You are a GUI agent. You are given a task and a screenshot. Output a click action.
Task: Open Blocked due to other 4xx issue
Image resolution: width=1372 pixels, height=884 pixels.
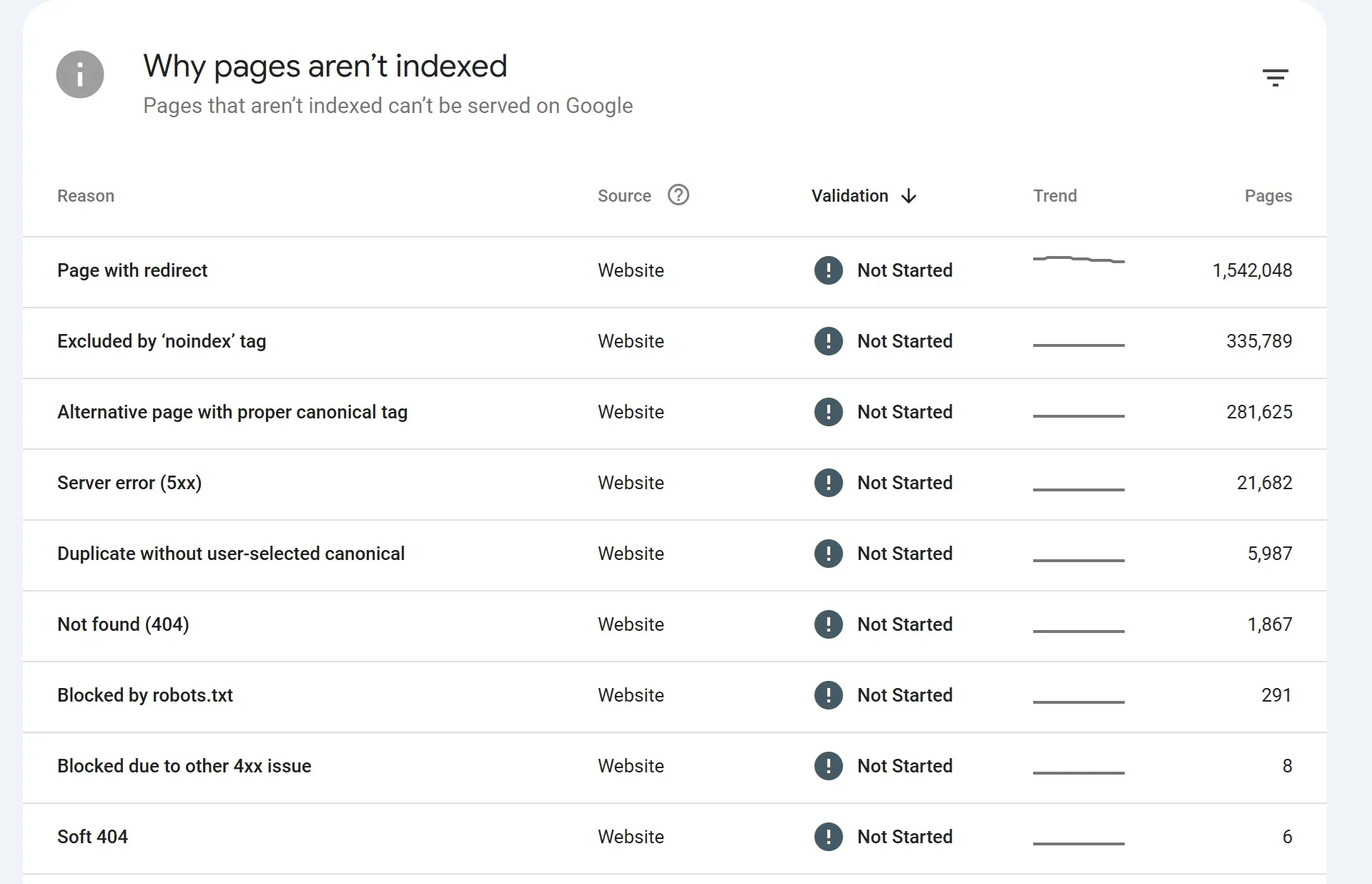(x=184, y=766)
